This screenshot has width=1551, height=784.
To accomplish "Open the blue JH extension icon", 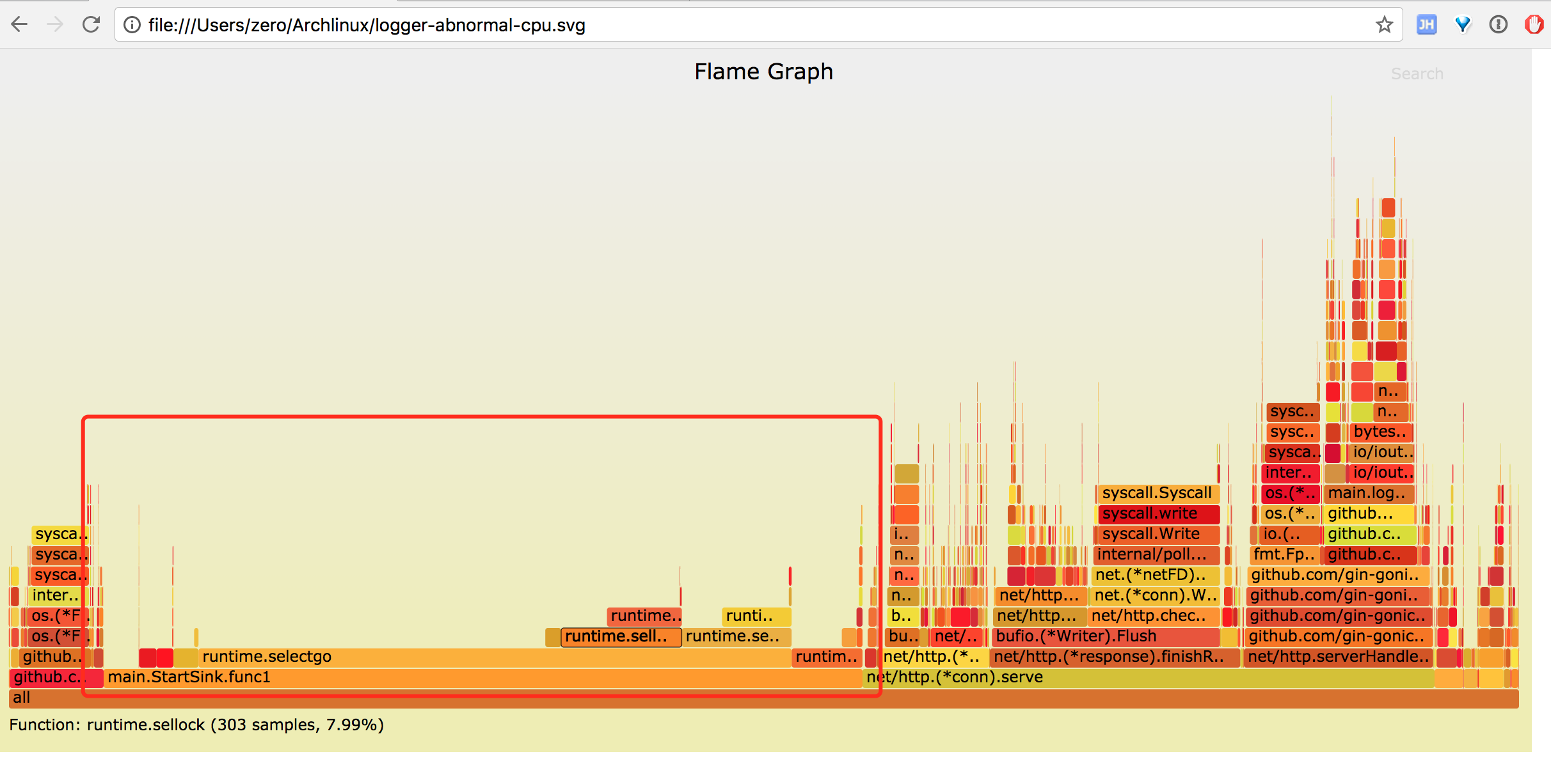I will pyautogui.click(x=1426, y=25).
